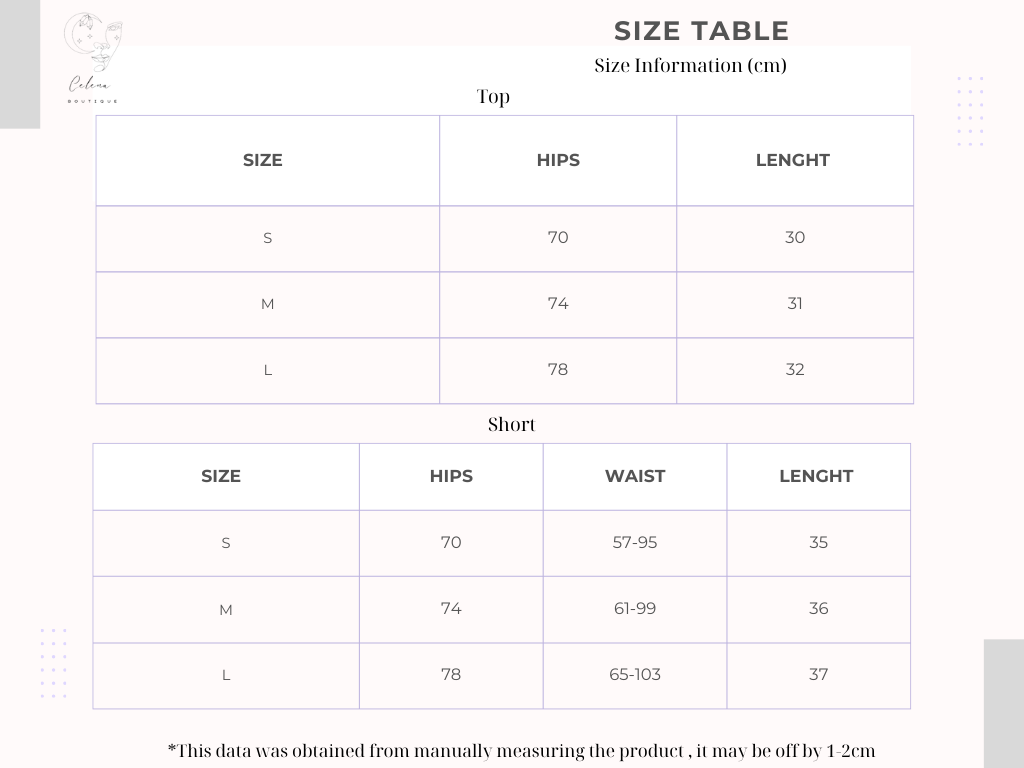Click length value 32 in the Top table
Image resolution: width=1024 pixels, height=768 pixels.
[795, 369]
